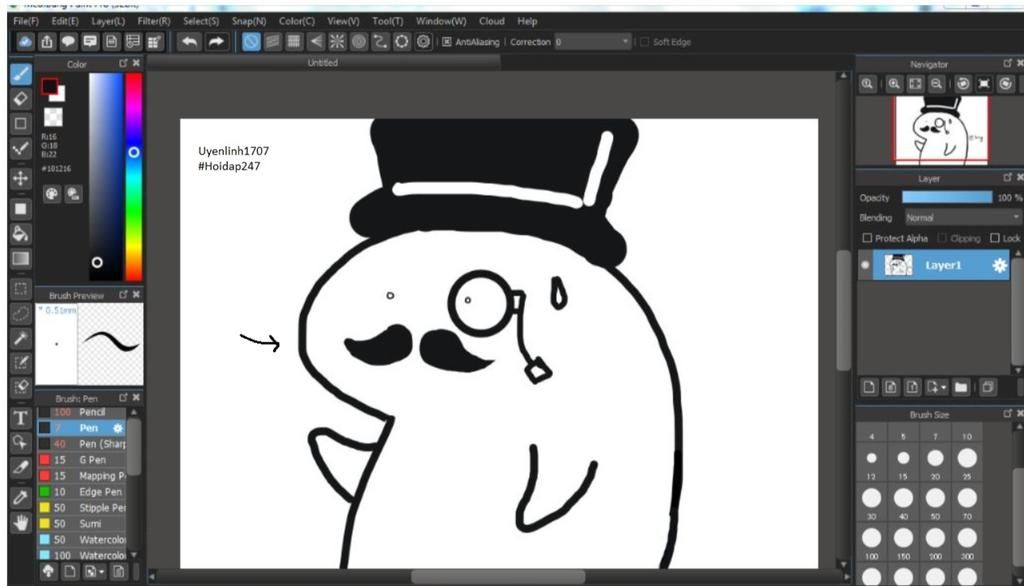Viewport: 1024px width, 586px height.
Task: Open the File(F) menu
Action: pyautogui.click(x=26, y=21)
